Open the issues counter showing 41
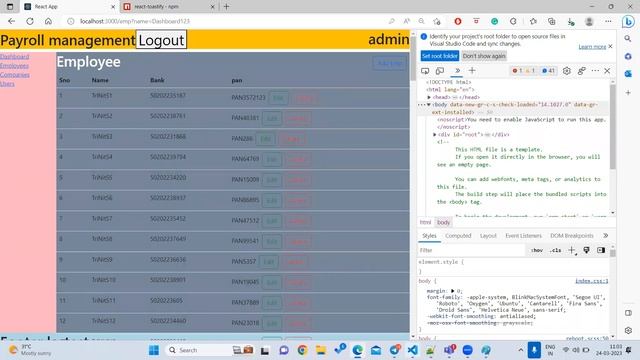This screenshot has height=360, width=640. [548, 71]
